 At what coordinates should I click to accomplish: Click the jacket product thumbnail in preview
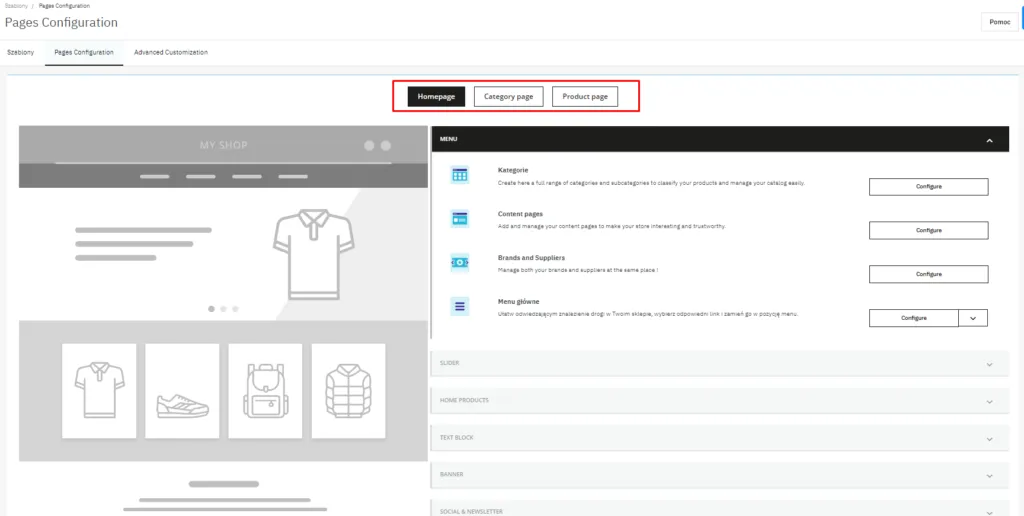(348, 390)
